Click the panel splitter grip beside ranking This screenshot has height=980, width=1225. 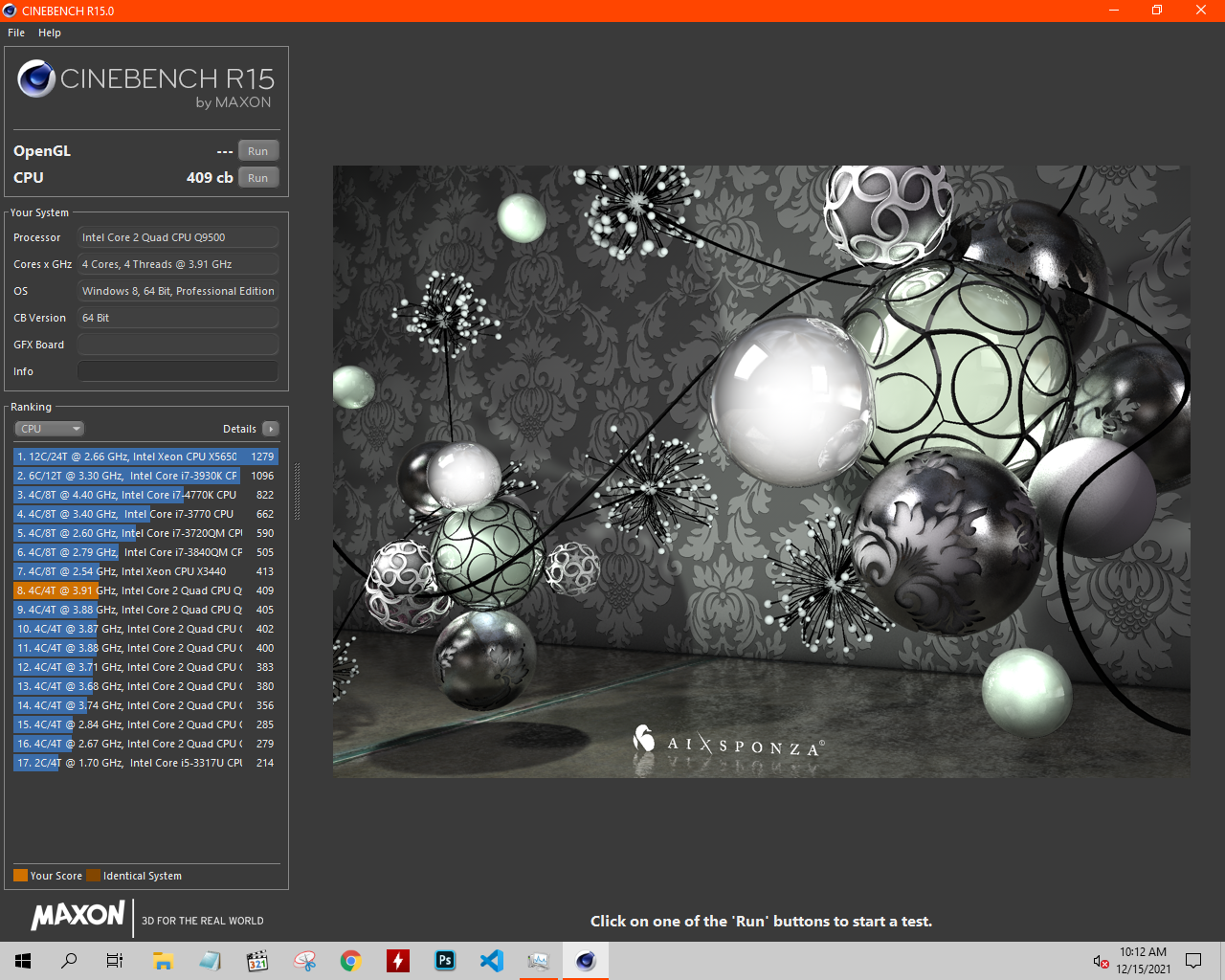click(x=297, y=491)
